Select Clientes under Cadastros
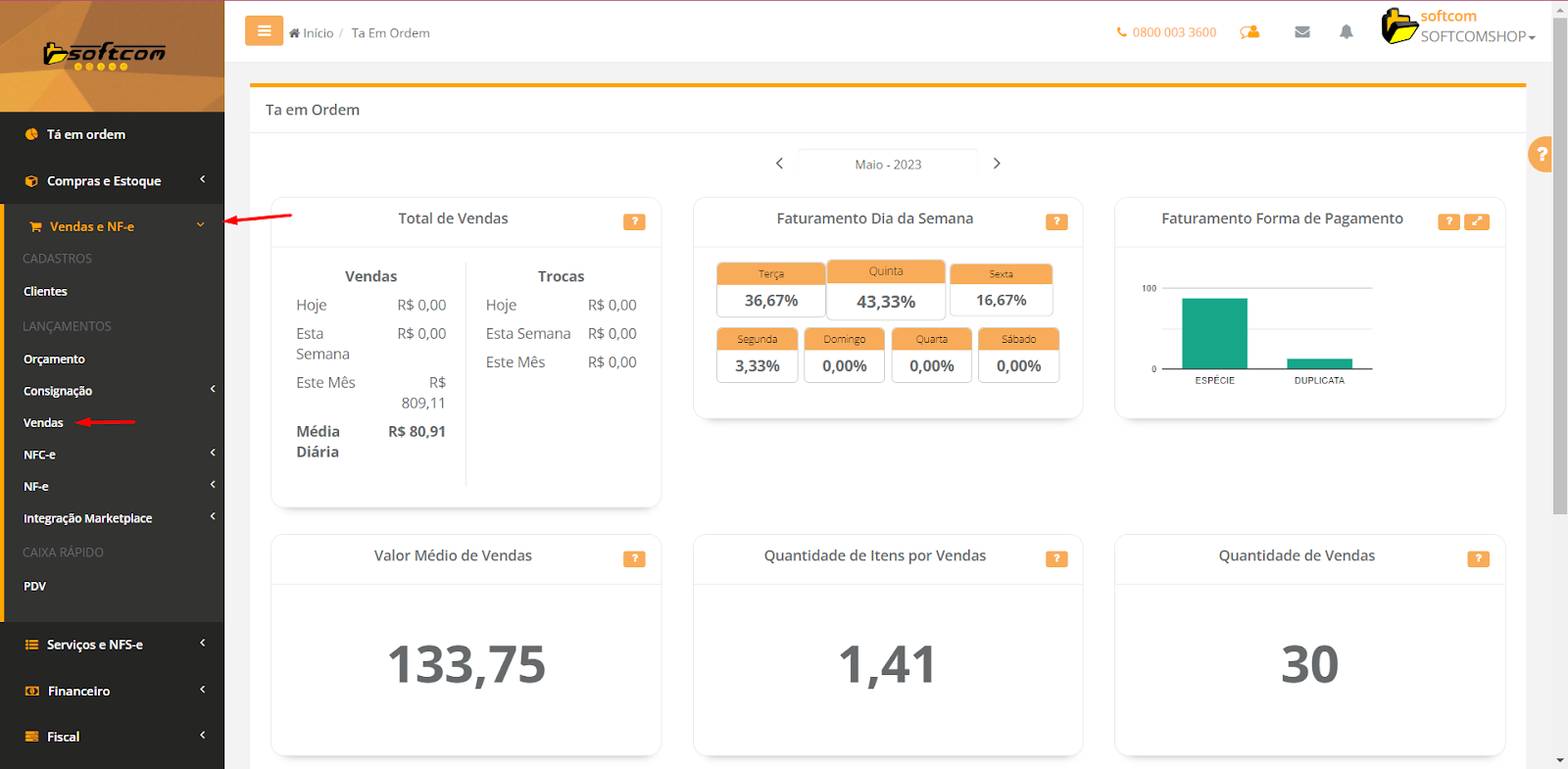 (x=45, y=292)
